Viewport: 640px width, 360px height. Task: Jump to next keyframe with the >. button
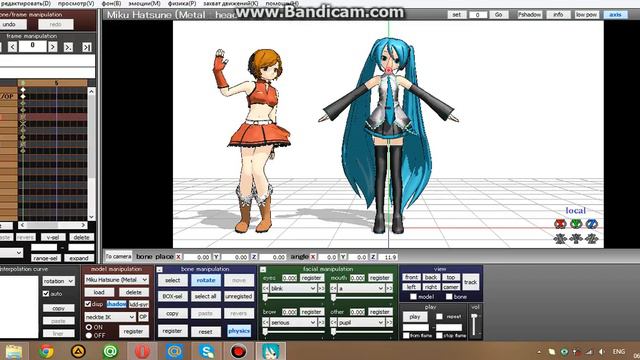(x=68, y=47)
